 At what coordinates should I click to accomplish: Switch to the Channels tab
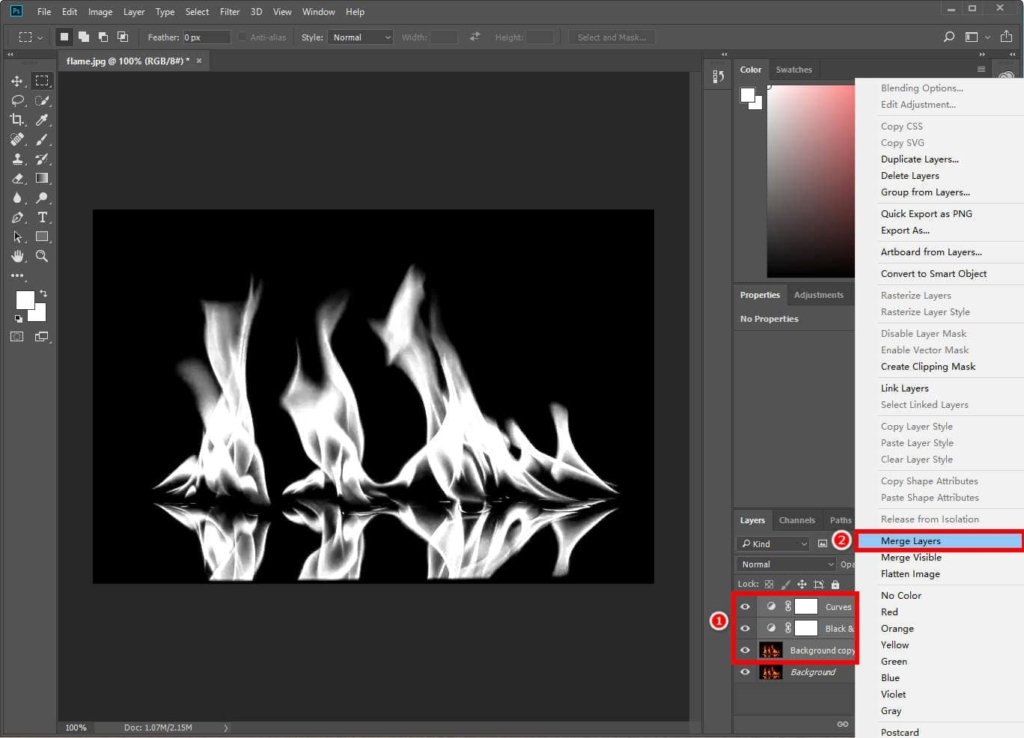(x=797, y=520)
